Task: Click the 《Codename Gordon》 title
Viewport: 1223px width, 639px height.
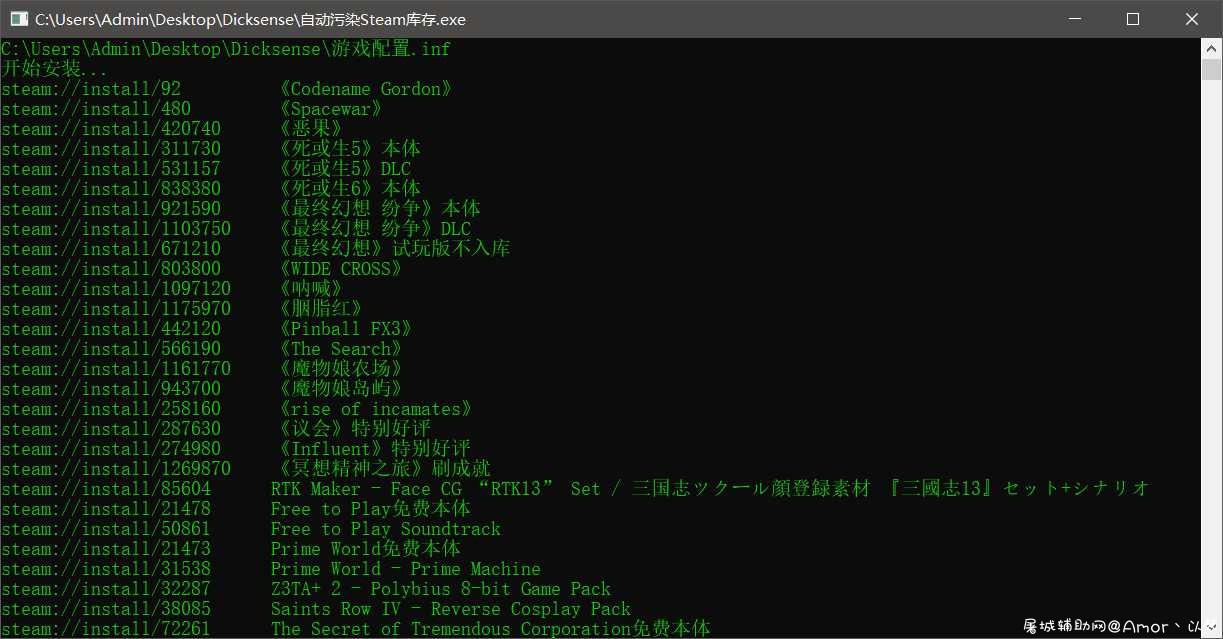Action: pos(366,89)
